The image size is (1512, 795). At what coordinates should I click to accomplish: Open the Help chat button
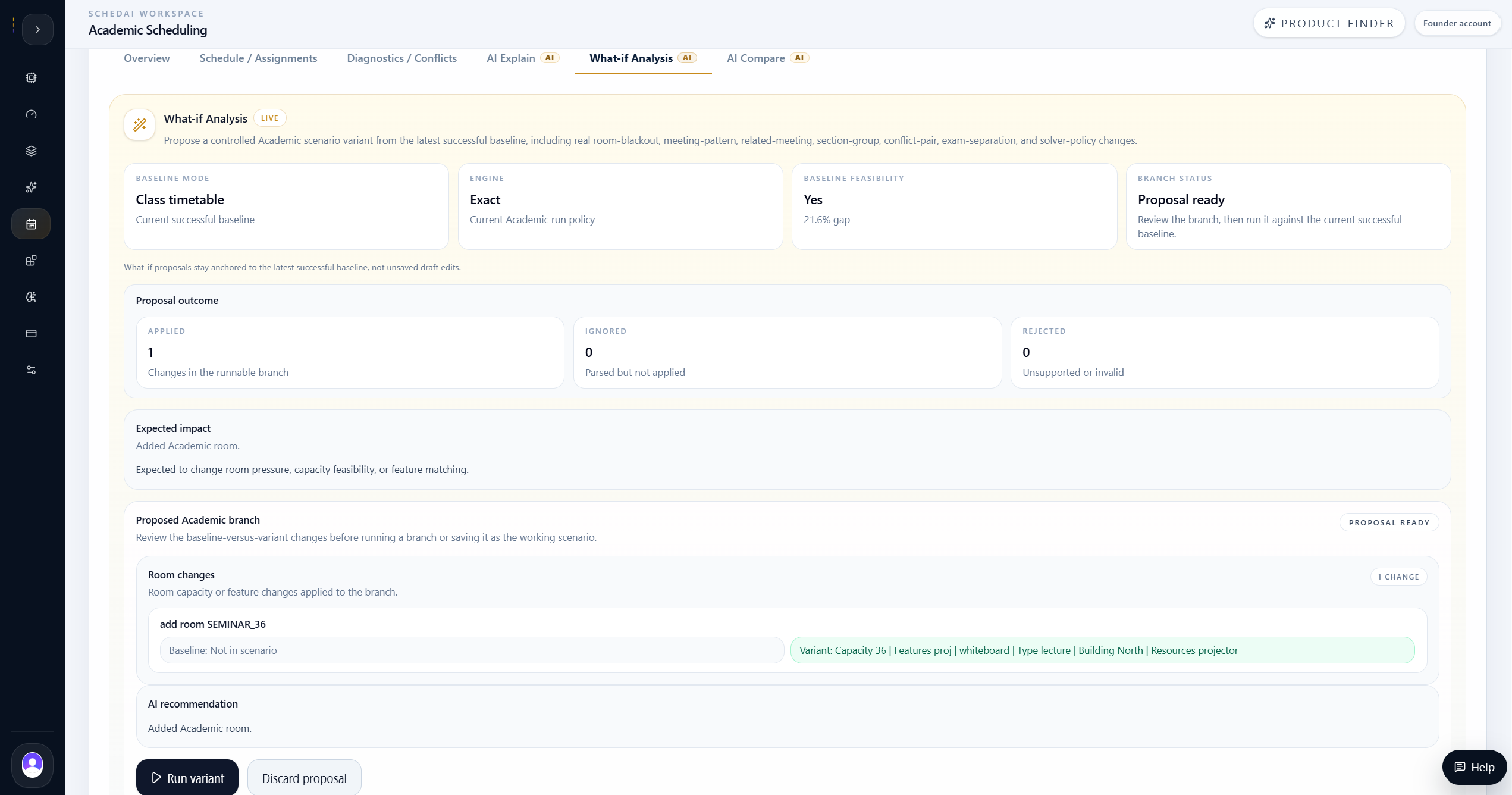(x=1475, y=767)
